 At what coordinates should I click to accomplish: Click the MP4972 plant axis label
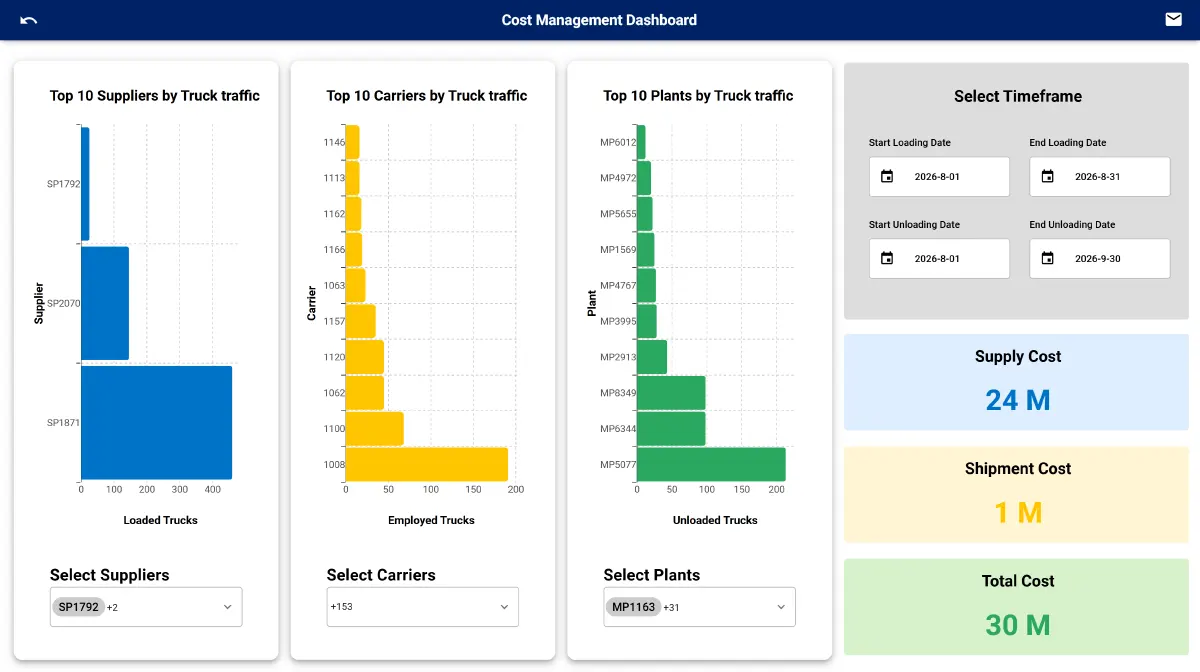[618, 178]
